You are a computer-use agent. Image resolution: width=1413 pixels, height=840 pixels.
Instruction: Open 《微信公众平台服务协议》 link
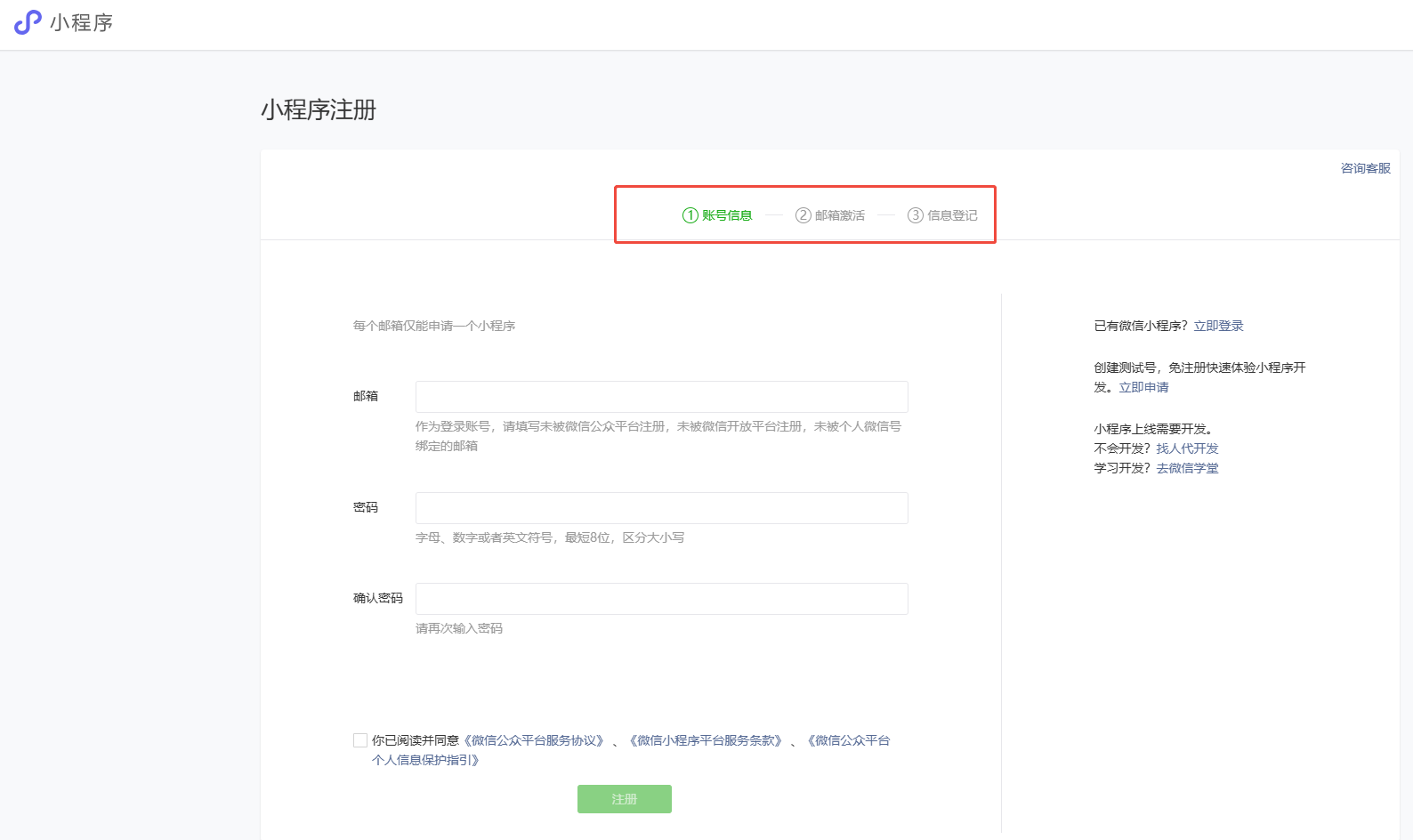click(x=534, y=740)
